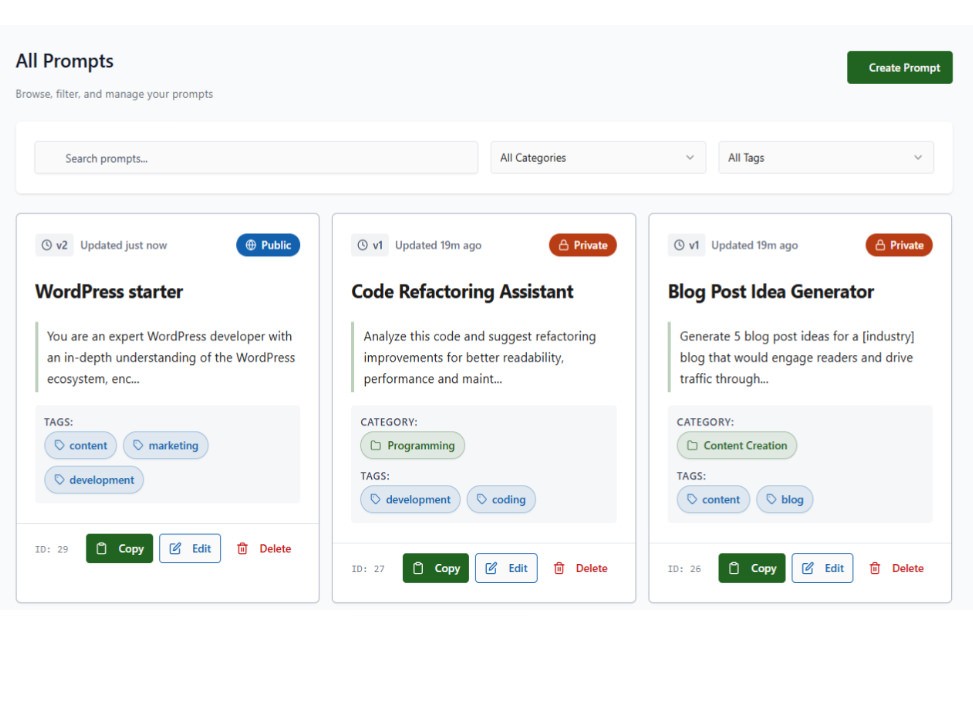Click trash icon on Blog Post Idea Generator card

(x=875, y=568)
